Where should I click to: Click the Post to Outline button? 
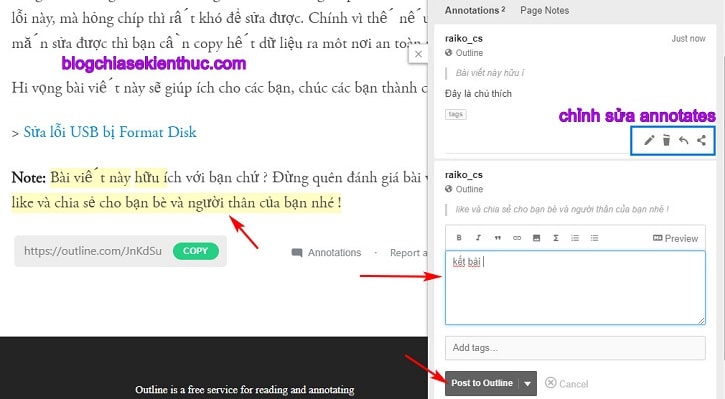point(482,383)
